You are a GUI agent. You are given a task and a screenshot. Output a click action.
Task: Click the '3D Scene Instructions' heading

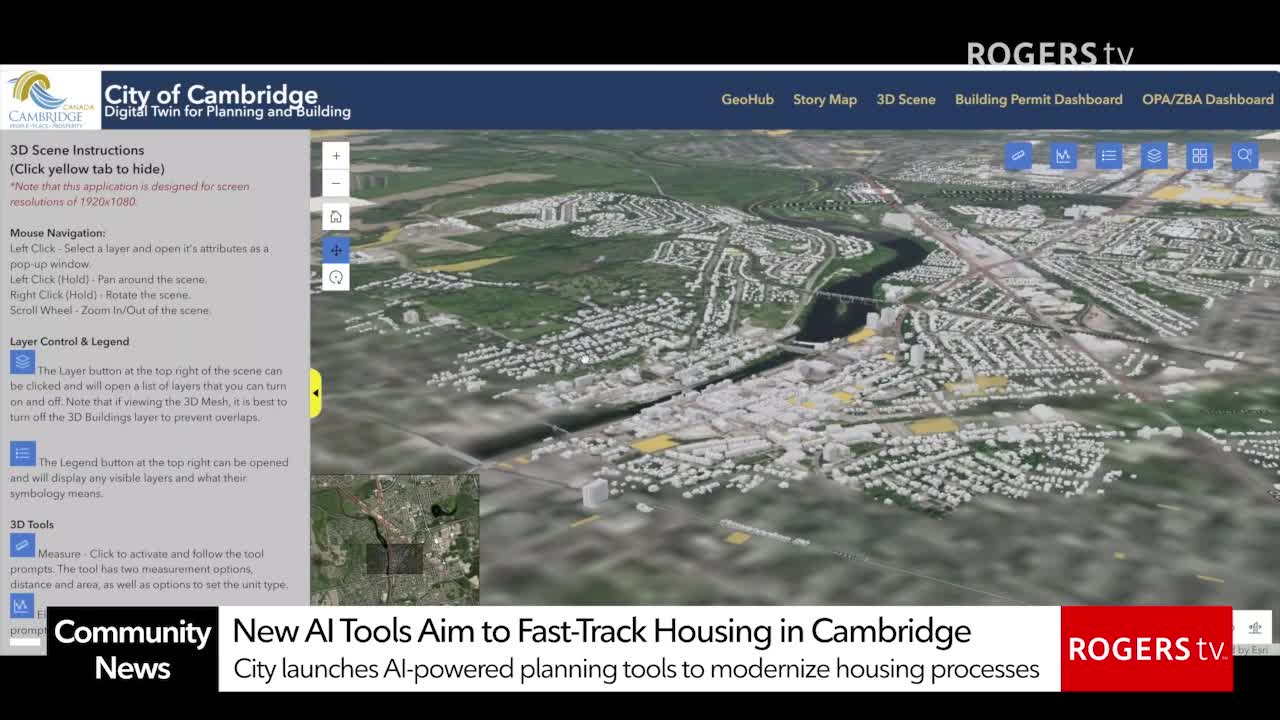(x=77, y=150)
